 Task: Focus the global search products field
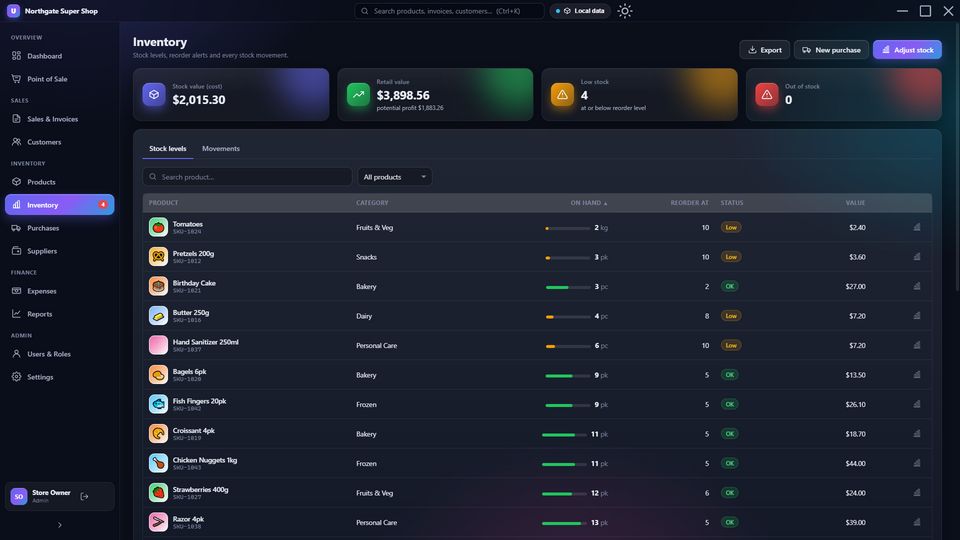coord(449,11)
